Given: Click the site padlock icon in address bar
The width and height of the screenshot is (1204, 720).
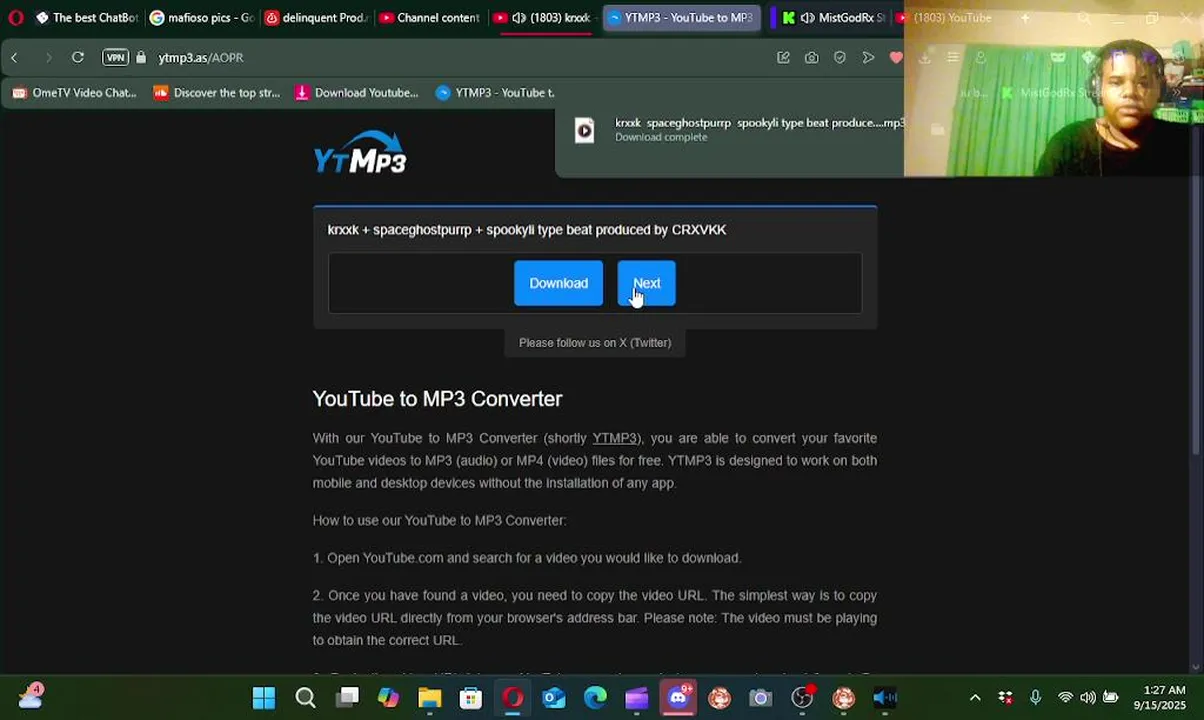Looking at the screenshot, I should point(141,58).
